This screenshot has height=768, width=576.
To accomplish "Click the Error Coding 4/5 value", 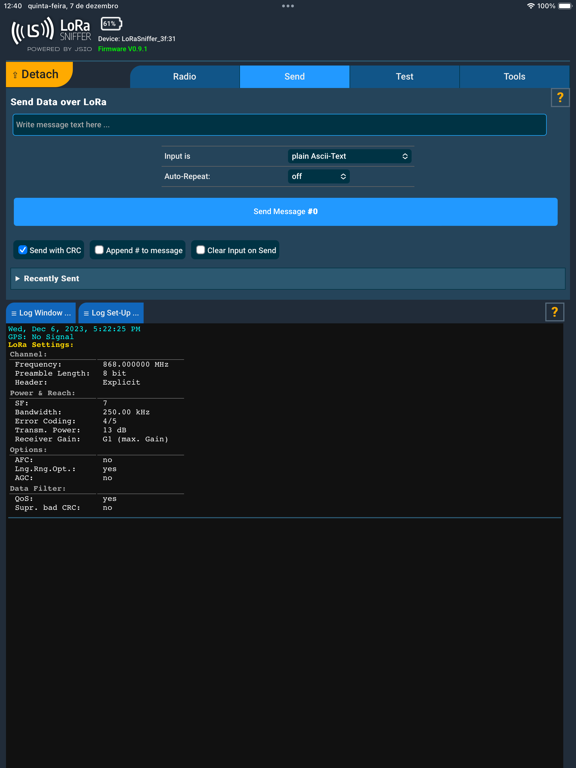I will click(x=110, y=421).
